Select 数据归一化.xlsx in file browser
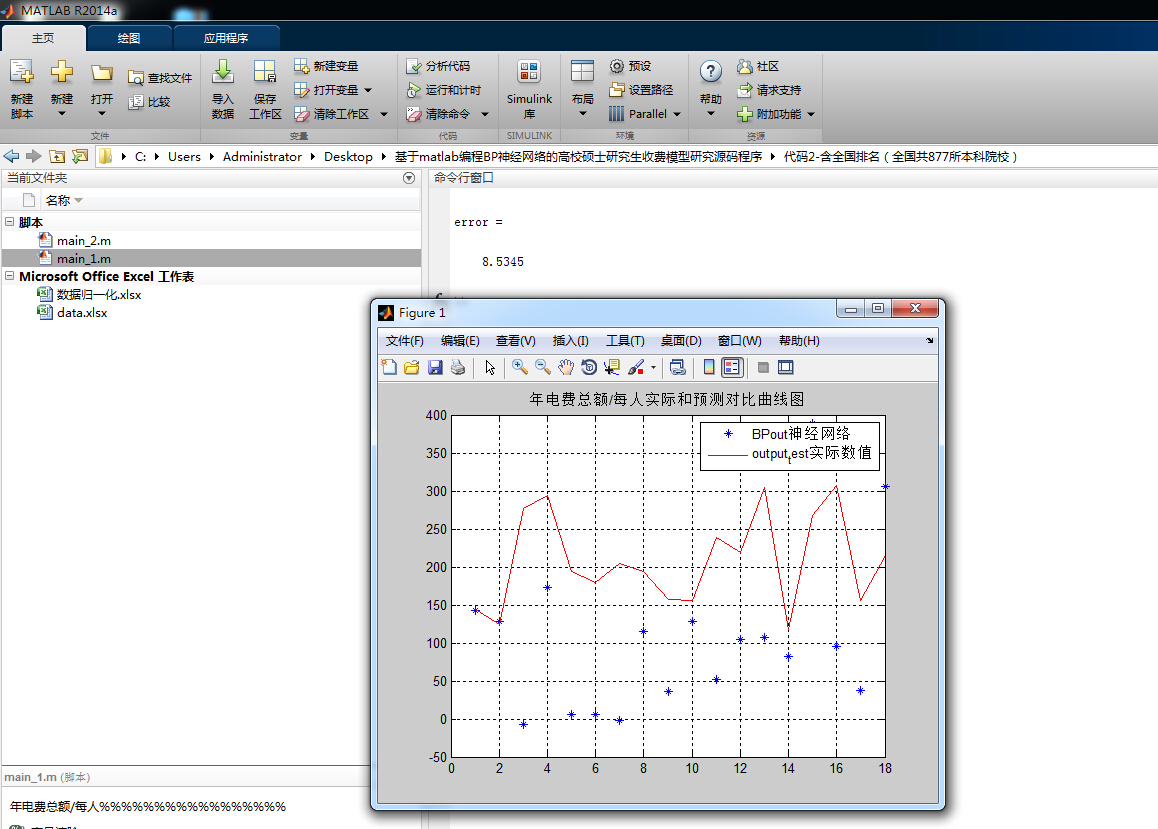The image size is (1158, 829). click(x=98, y=295)
